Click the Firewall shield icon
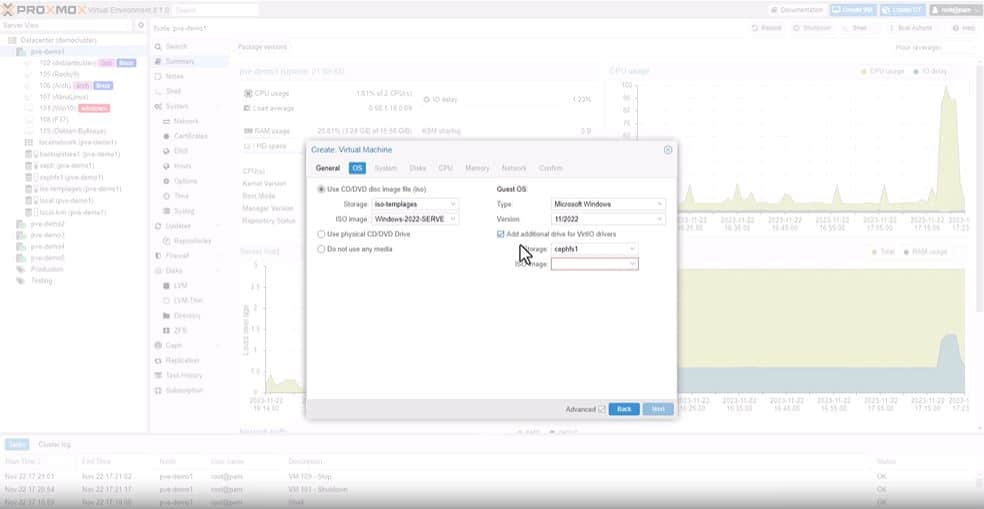 158,256
